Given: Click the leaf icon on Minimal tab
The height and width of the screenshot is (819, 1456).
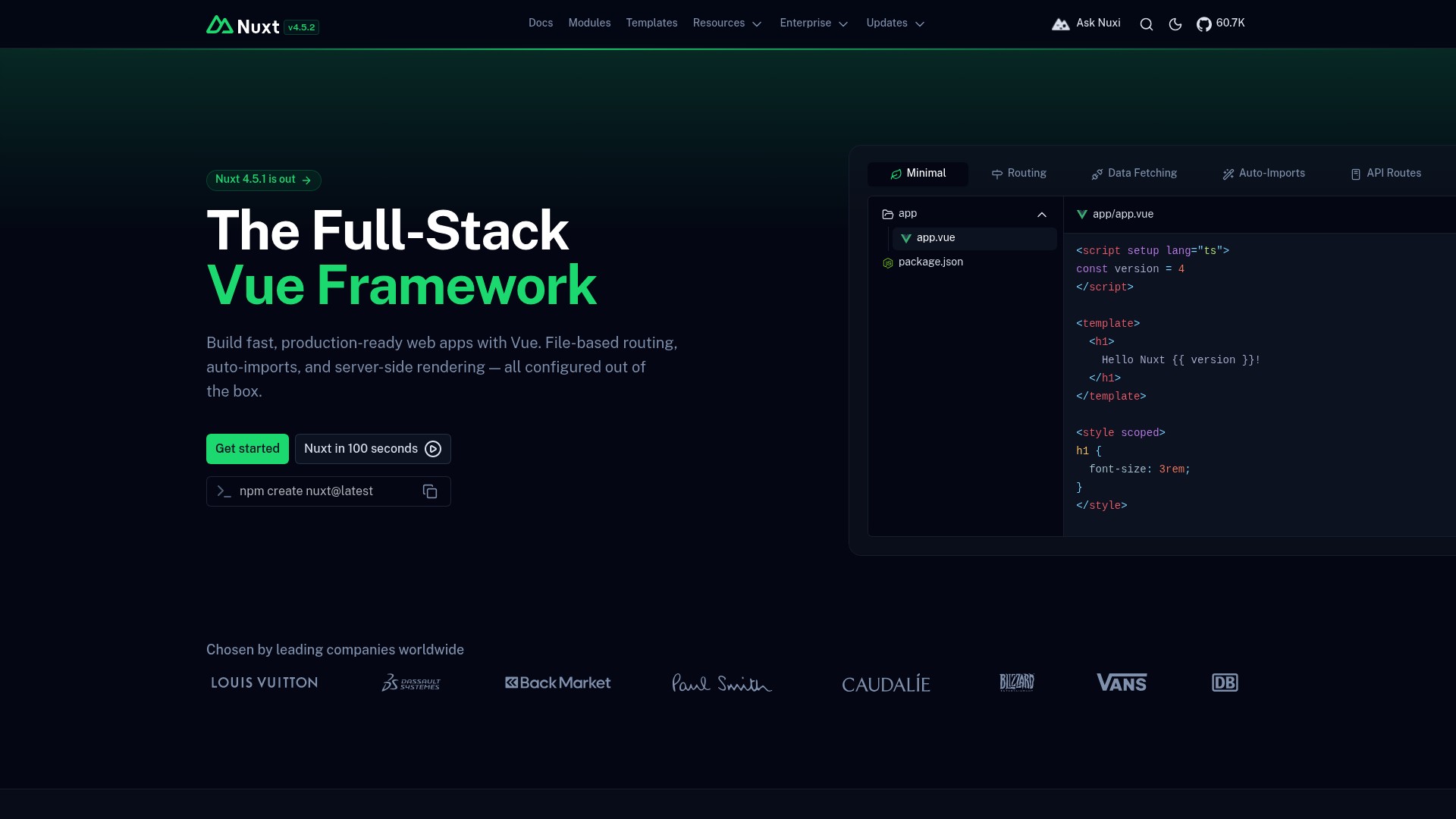Looking at the screenshot, I should pos(896,174).
